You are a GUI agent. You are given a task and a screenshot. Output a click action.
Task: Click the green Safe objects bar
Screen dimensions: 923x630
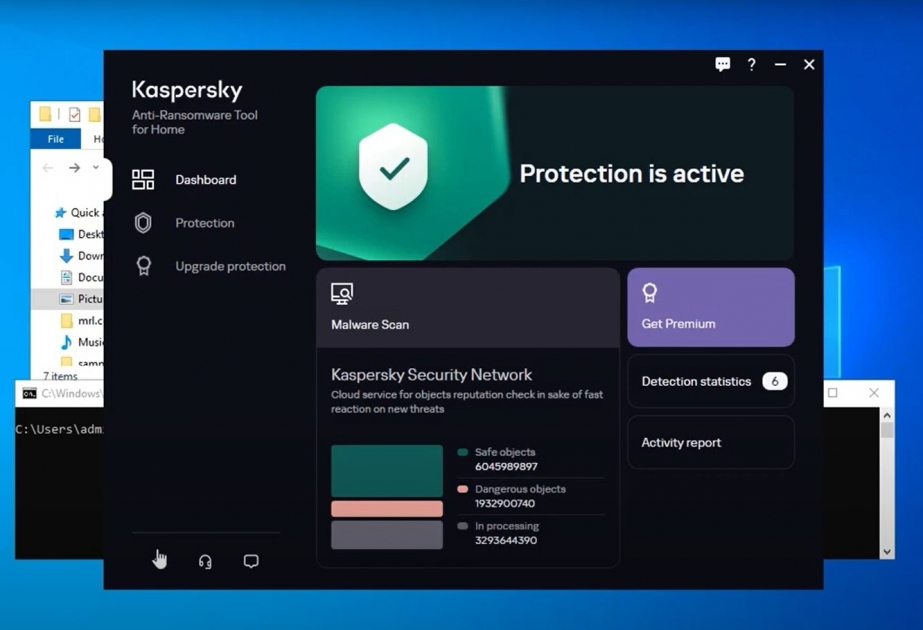pyautogui.click(x=387, y=471)
